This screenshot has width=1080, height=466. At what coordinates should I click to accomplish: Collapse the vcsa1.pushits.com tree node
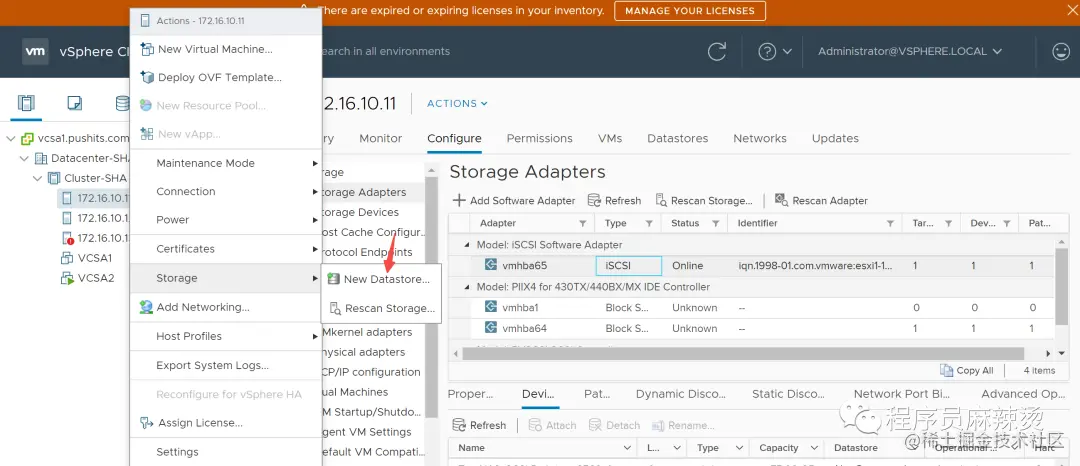tap(10, 138)
